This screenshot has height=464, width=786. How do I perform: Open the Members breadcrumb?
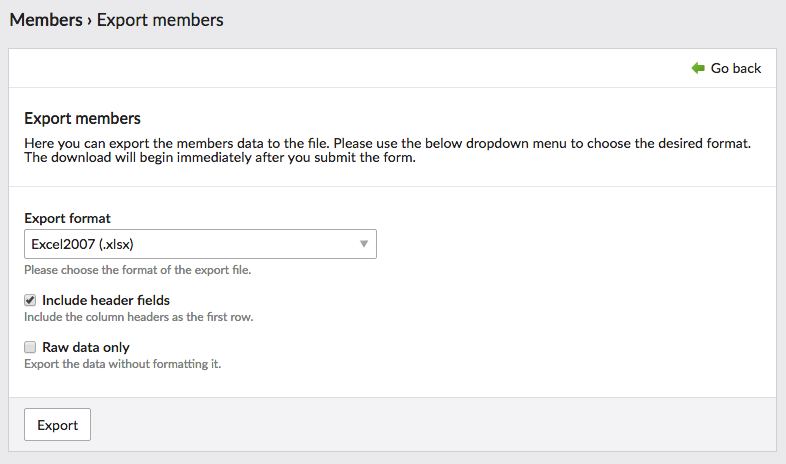click(46, 20)
